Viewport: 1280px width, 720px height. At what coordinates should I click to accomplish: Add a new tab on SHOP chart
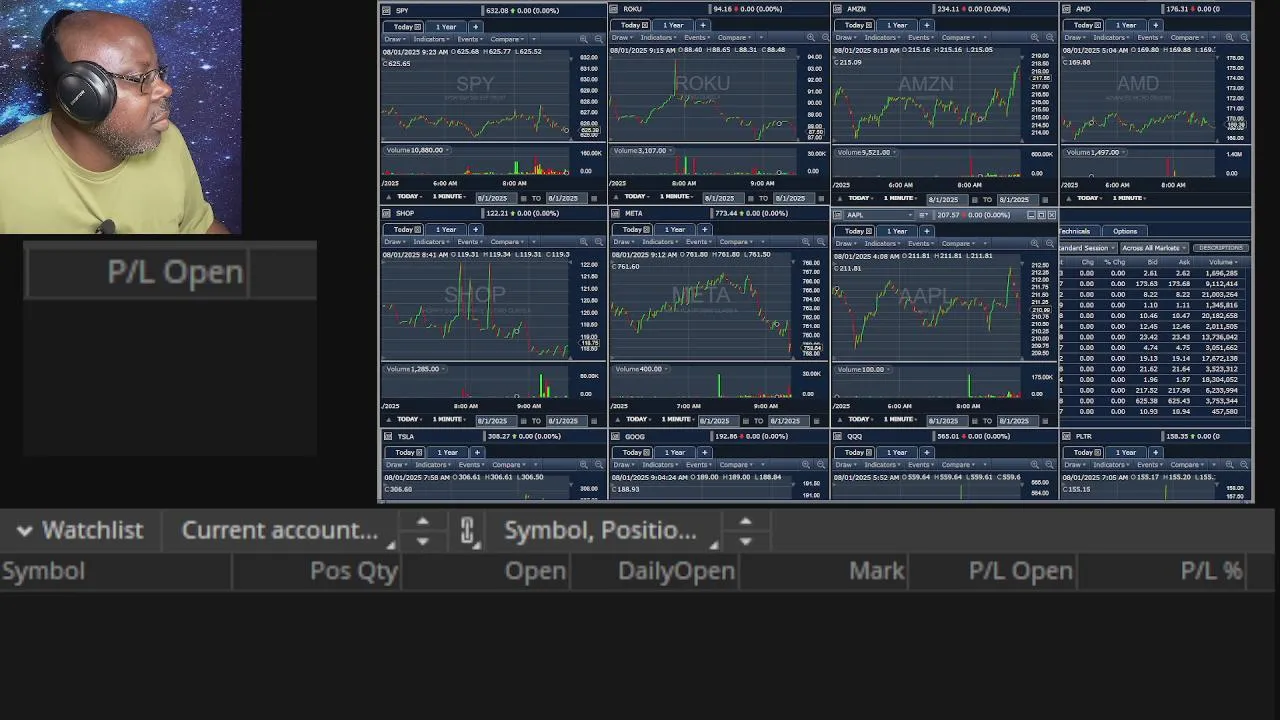(x=476, y=229)
